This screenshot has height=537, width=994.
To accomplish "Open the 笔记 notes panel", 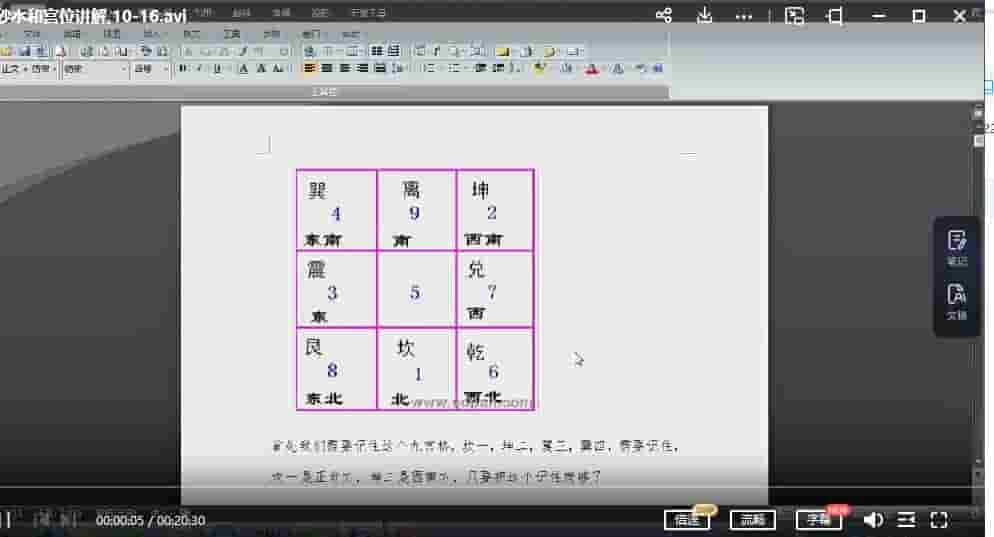I will (x=957, y=247).
